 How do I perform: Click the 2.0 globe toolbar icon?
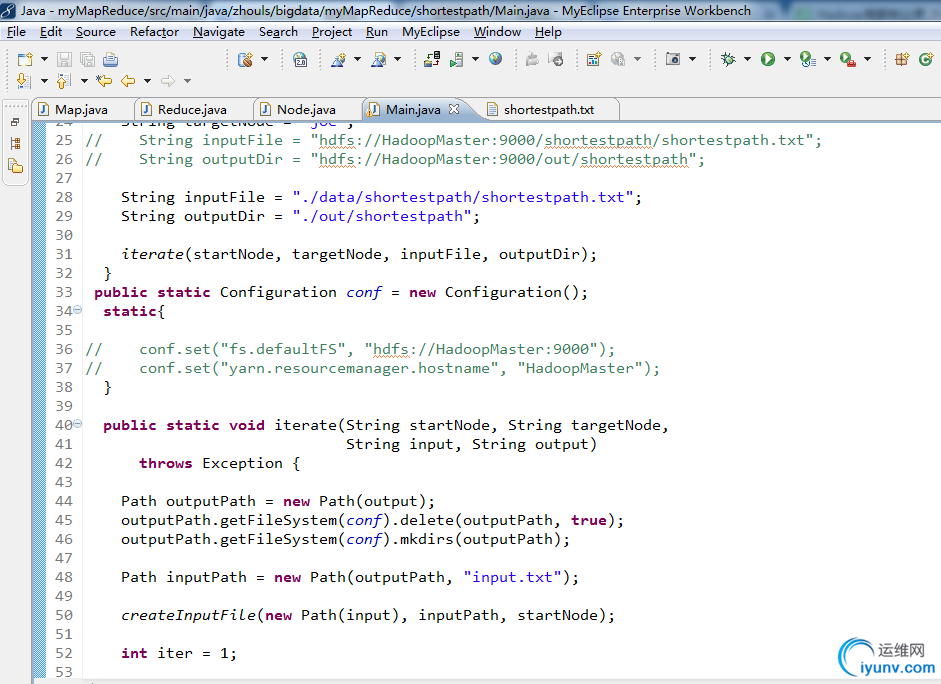pos(300,59)
